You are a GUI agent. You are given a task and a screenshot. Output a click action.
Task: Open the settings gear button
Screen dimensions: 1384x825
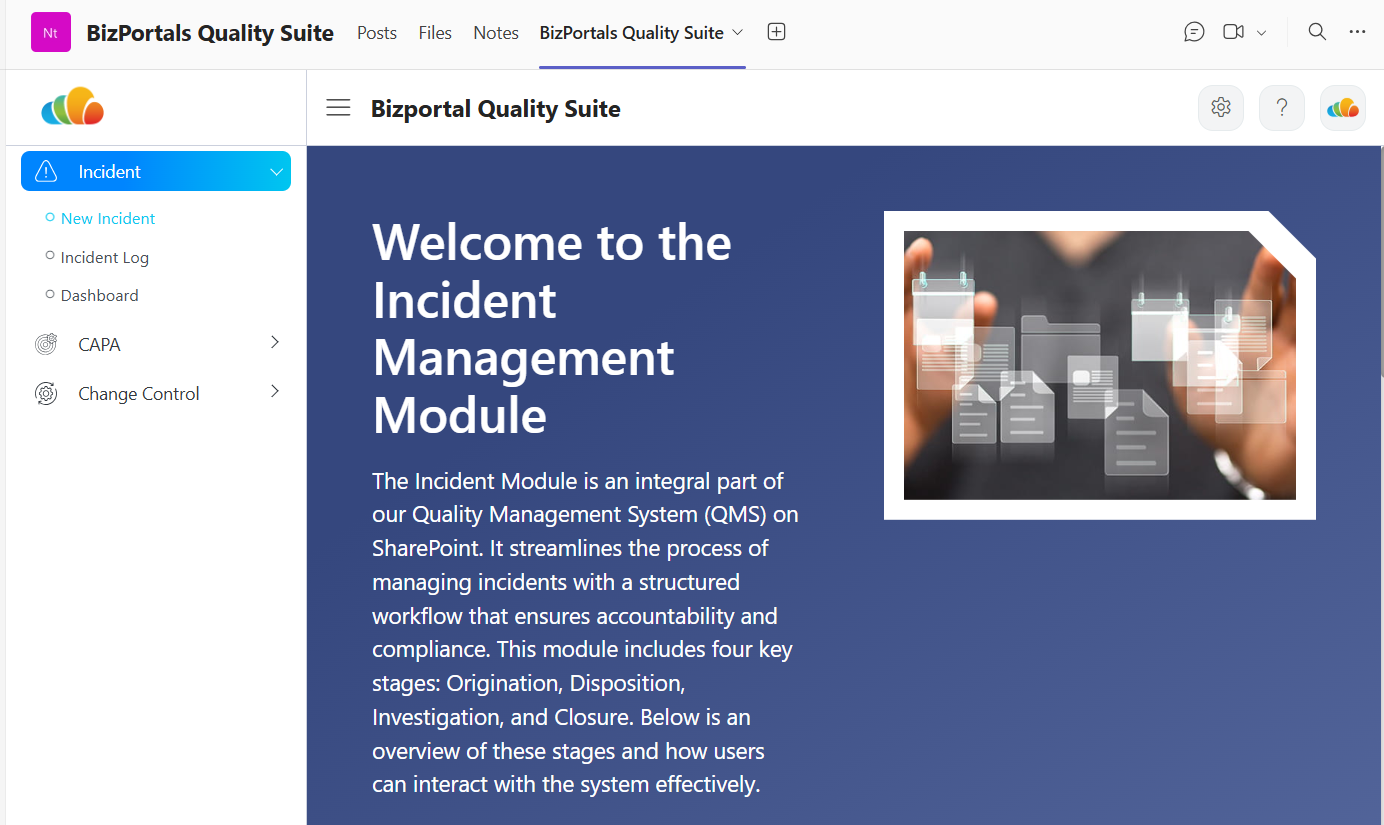(1221, 108)
